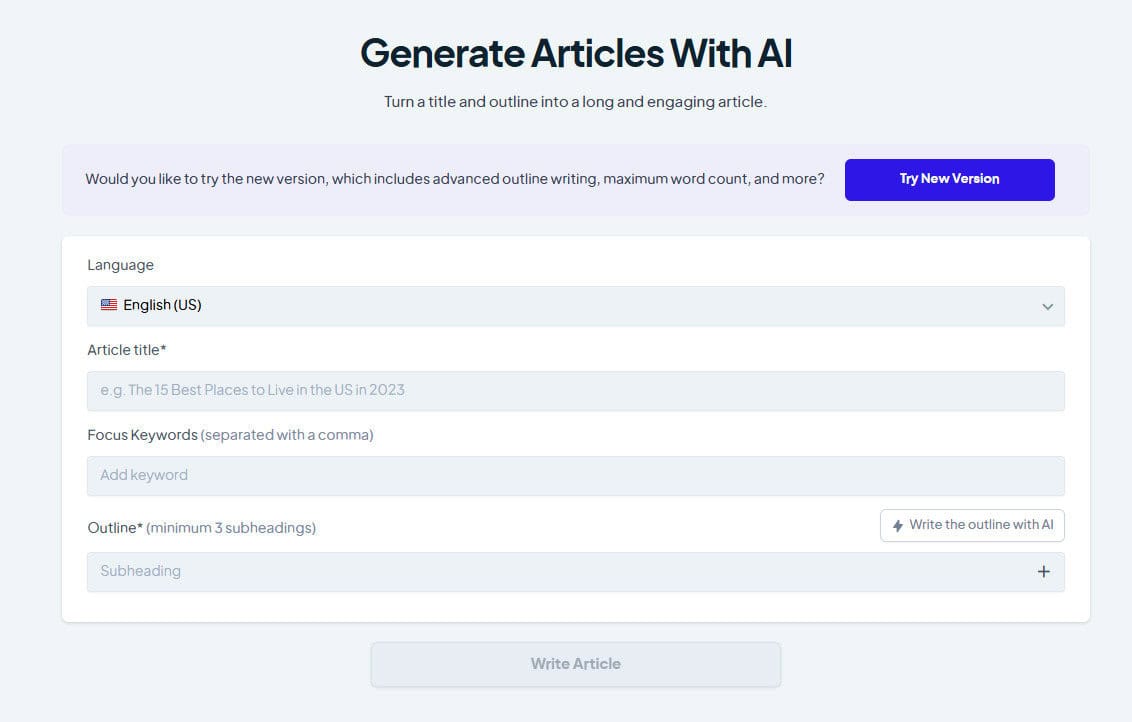Expand the English (US) language selector
1132x722 pixels.
click(x=575, y=306)
